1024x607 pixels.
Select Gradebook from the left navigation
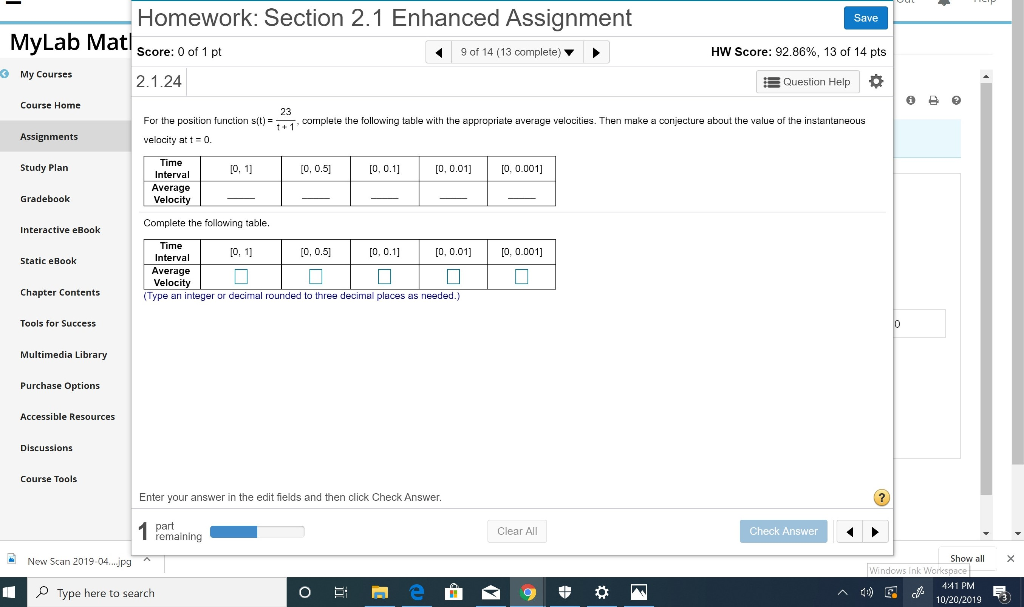[x=47, y=198]
